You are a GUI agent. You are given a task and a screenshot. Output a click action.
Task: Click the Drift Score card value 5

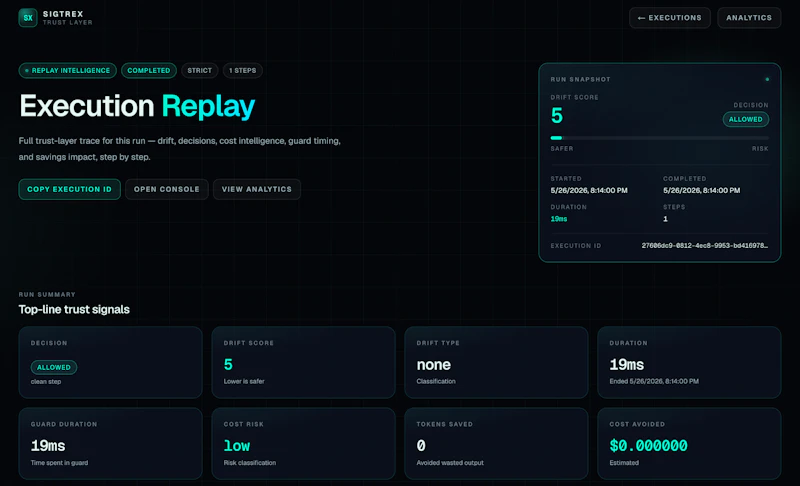click(x=228, y=365)
